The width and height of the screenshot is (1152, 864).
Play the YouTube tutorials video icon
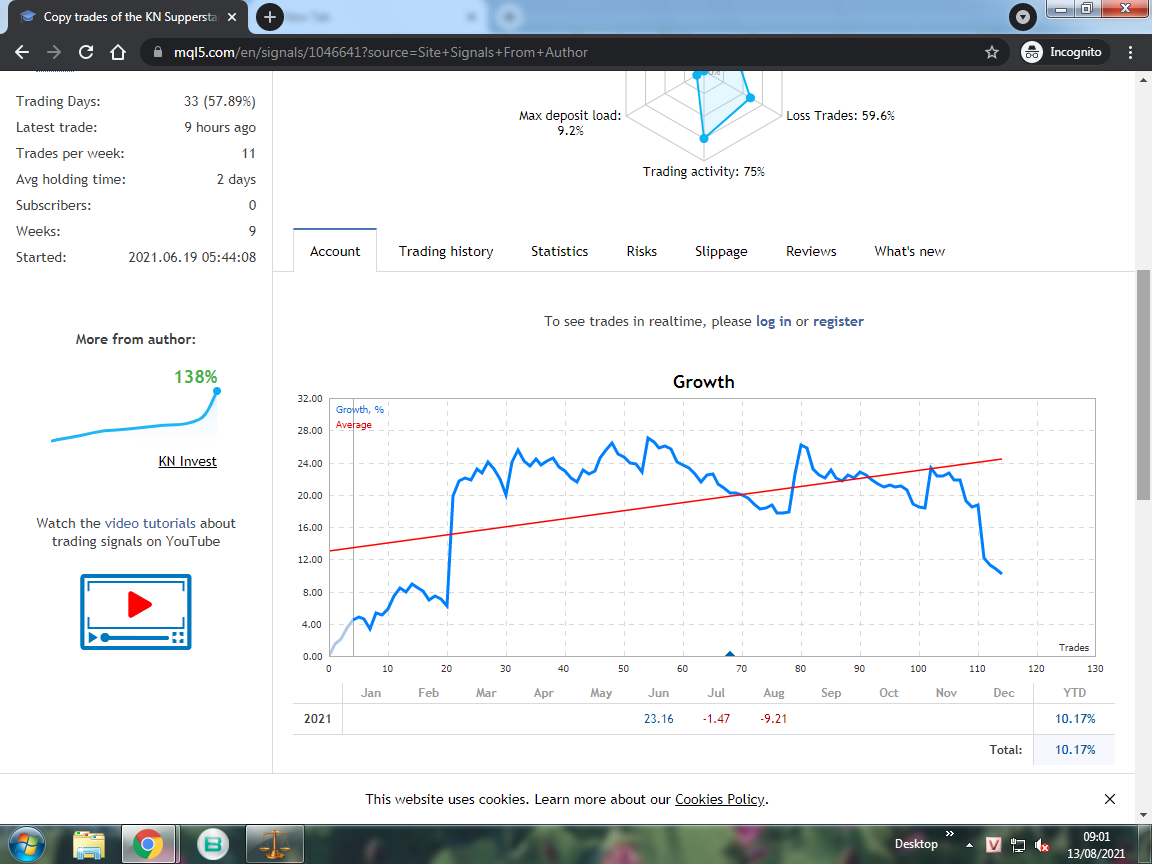[x=136, y=612]
